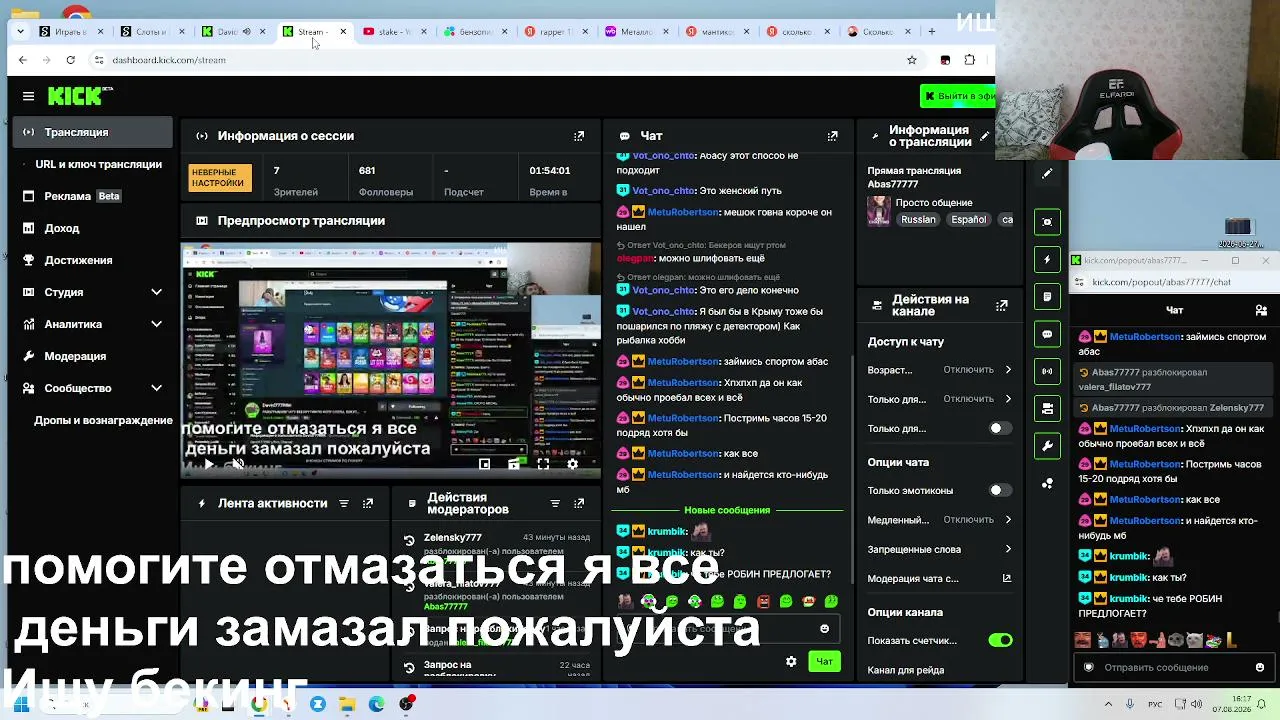Open emoji picker in dashboard chat input
This screenshot has height=720, width=1280.
824,629
